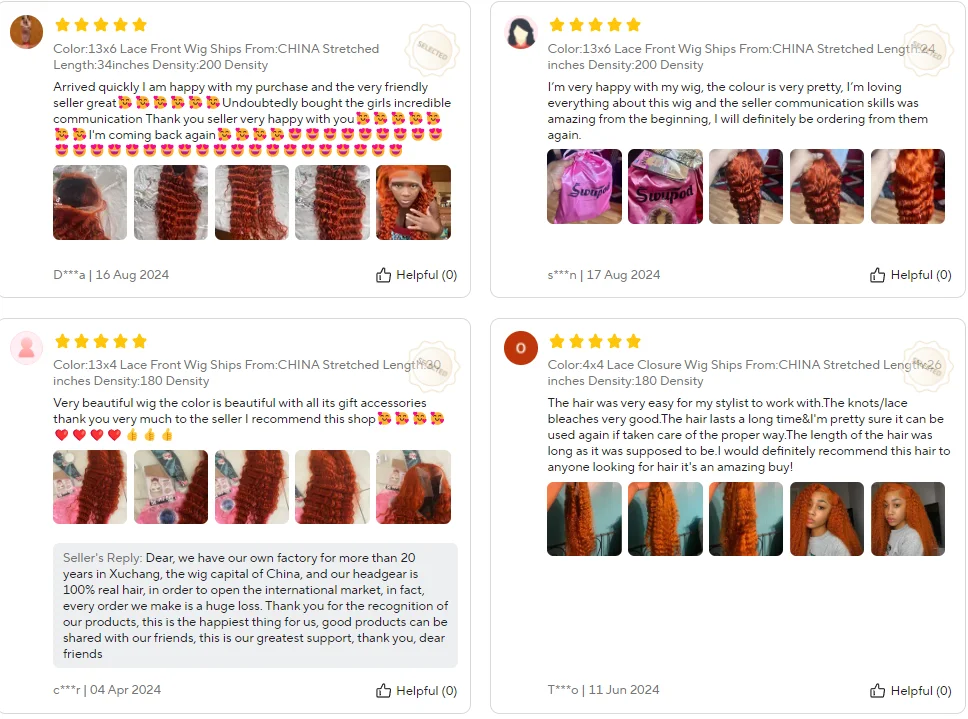This screenshot has height=719, width=968.
Task: Open D***a's brown profile avatar
Action: pyautogui.click(x=27, y=31)
